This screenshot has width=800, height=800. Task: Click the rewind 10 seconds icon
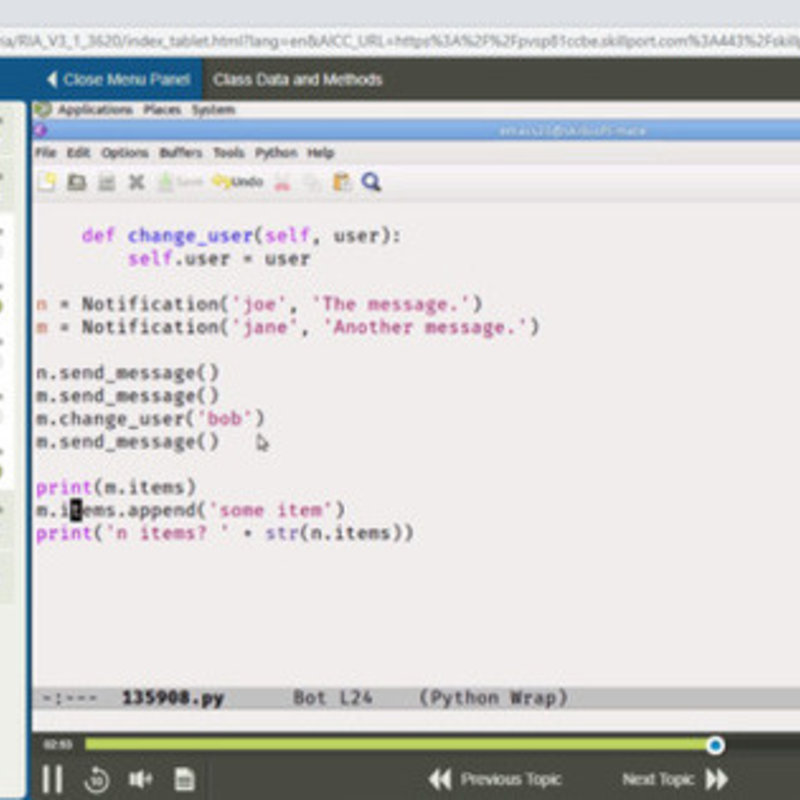(96, 780)
